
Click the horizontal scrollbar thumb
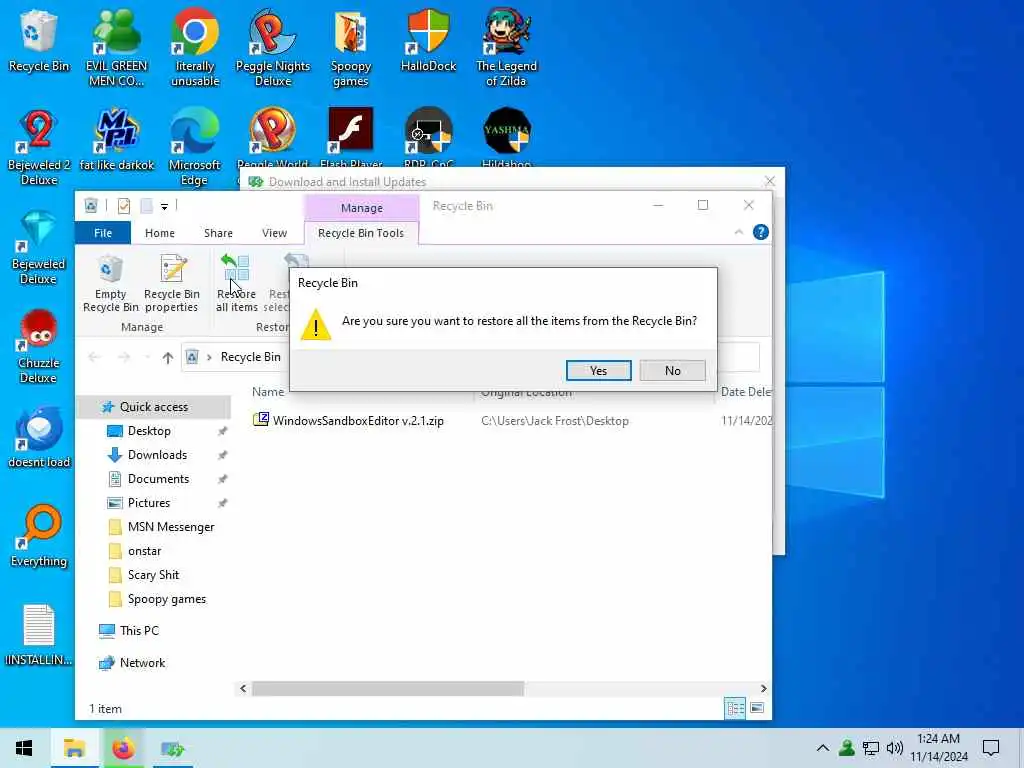pos(388,688)
